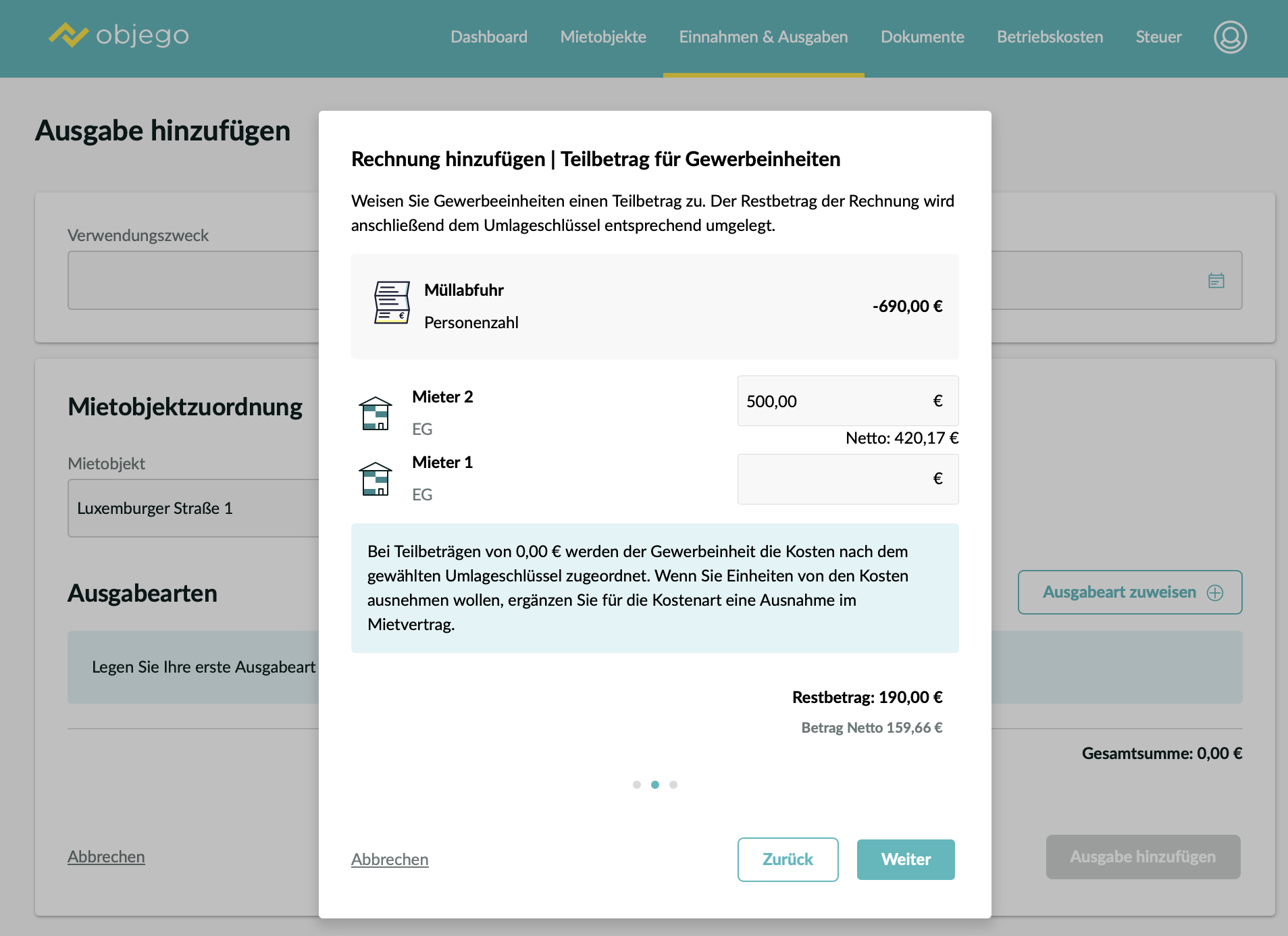Click the Gesamtsumme: 0,00 € text
The height and width of the screenshot is (936, 1288).
pos(1162,754)
